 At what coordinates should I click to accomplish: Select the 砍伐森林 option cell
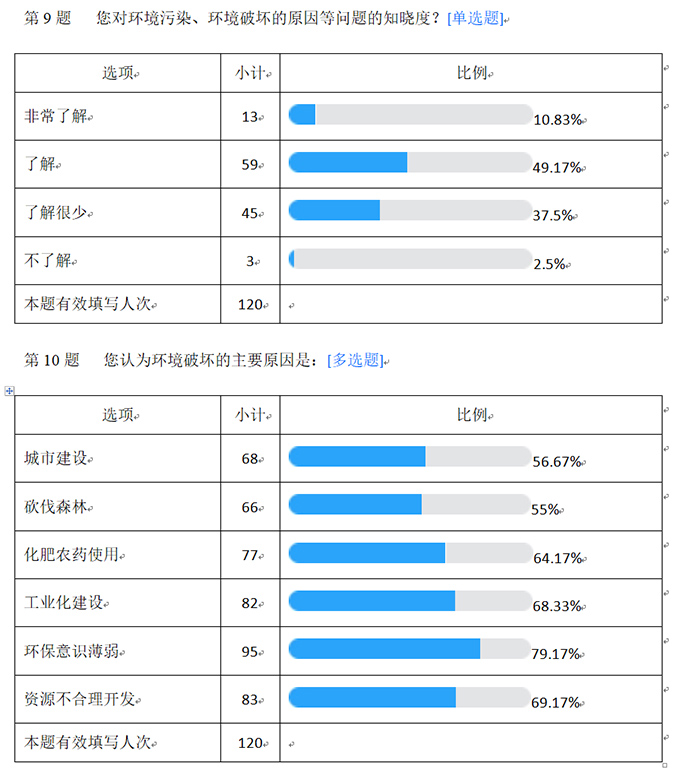click(118, 506)
